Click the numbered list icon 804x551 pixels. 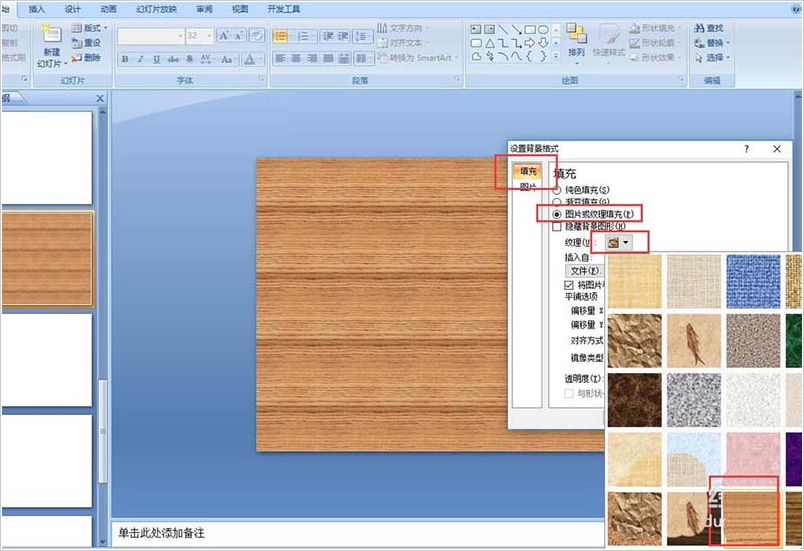pyautogui.click(x=304, y=36)
